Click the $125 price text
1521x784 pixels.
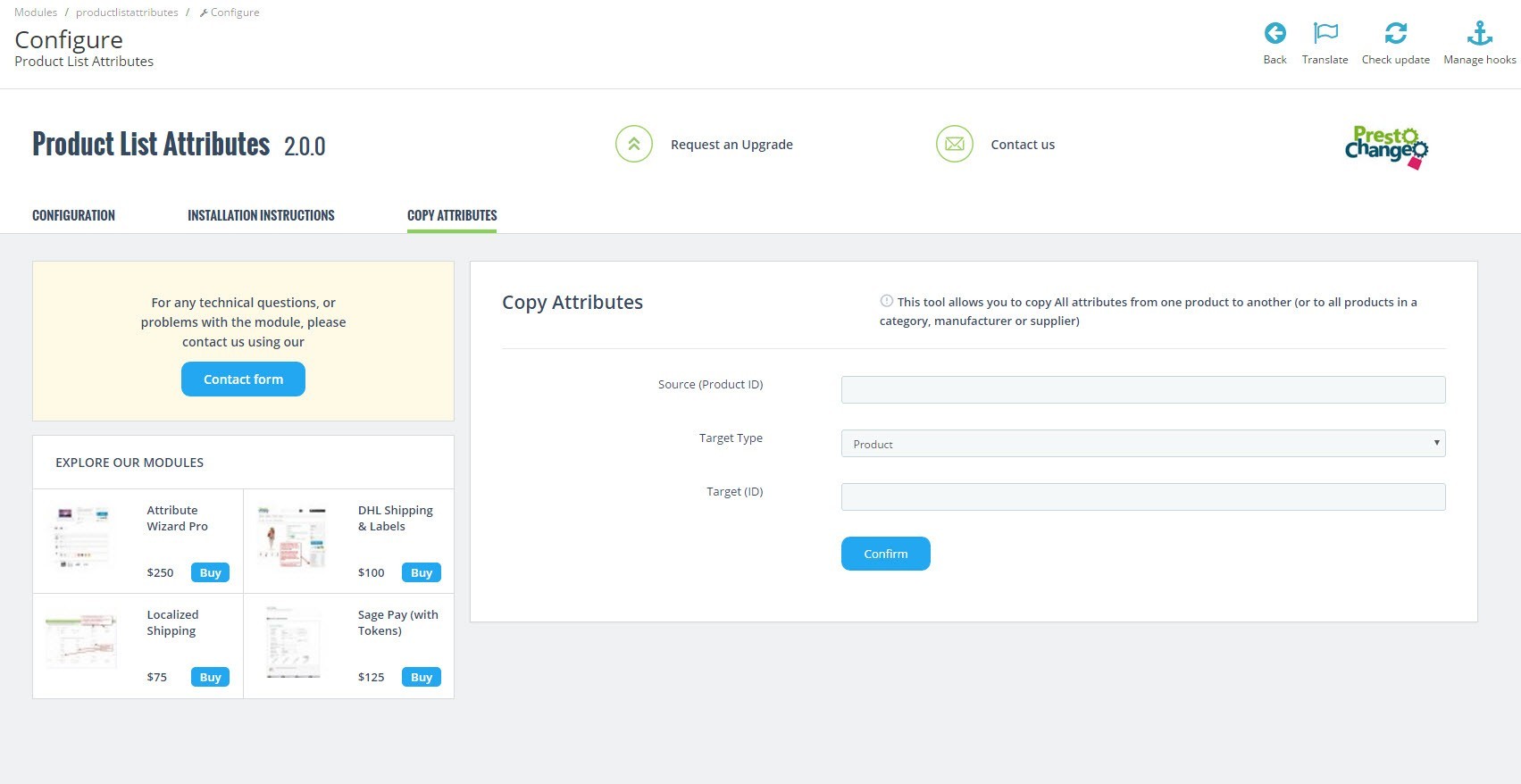(x=372, y=678)
